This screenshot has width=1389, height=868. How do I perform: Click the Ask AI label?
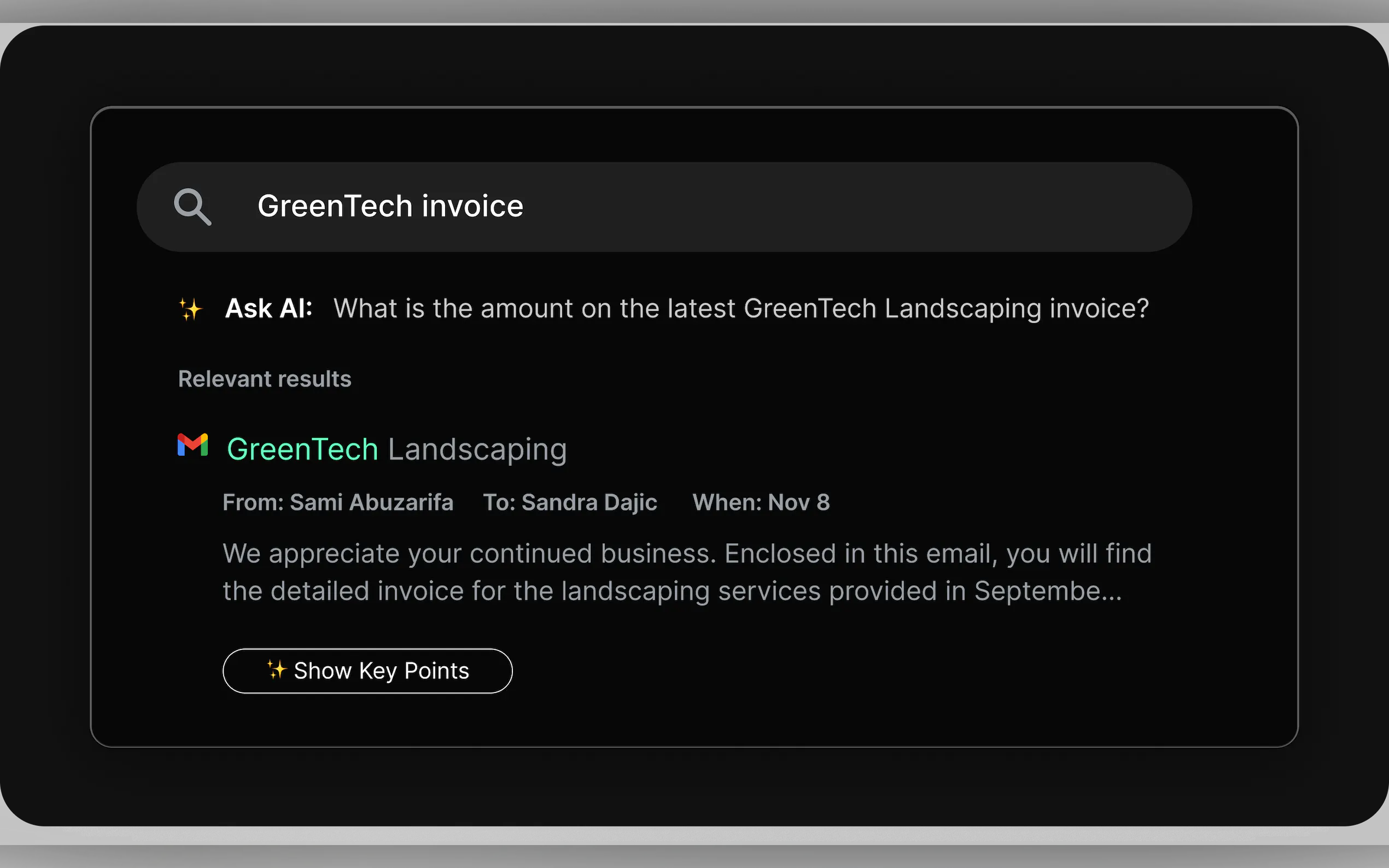tap(269, 308)
